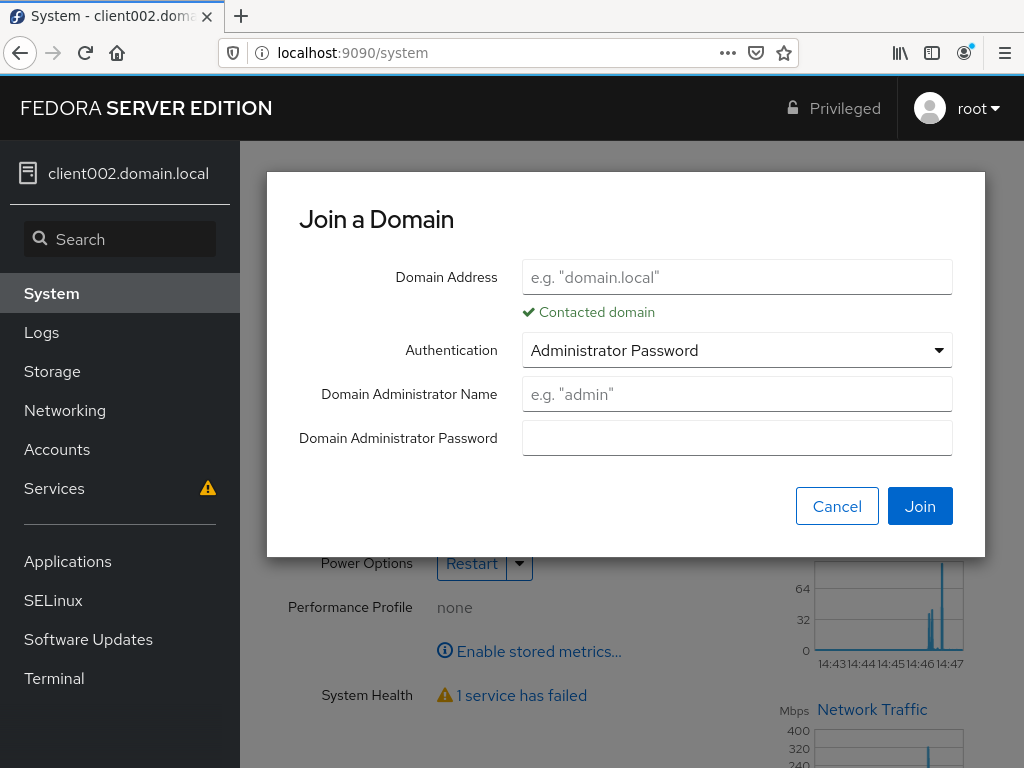The image size is (1024, 768).
Task: Open the Firefox account icon
Action: pyautogui.click(x=964, y=53)
